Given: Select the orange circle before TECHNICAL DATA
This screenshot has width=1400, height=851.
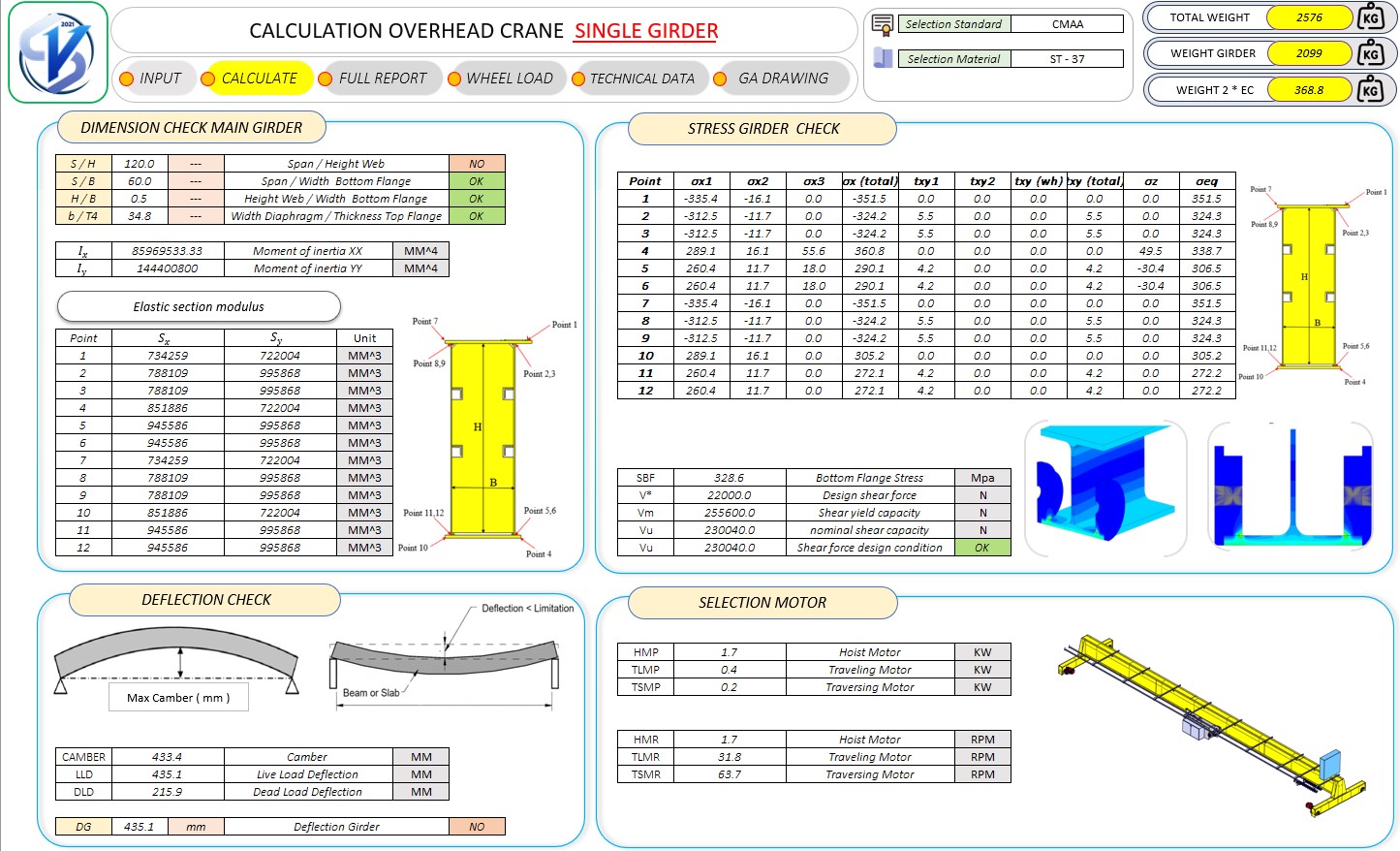Looking at the screenshot, I should point(577,79).
